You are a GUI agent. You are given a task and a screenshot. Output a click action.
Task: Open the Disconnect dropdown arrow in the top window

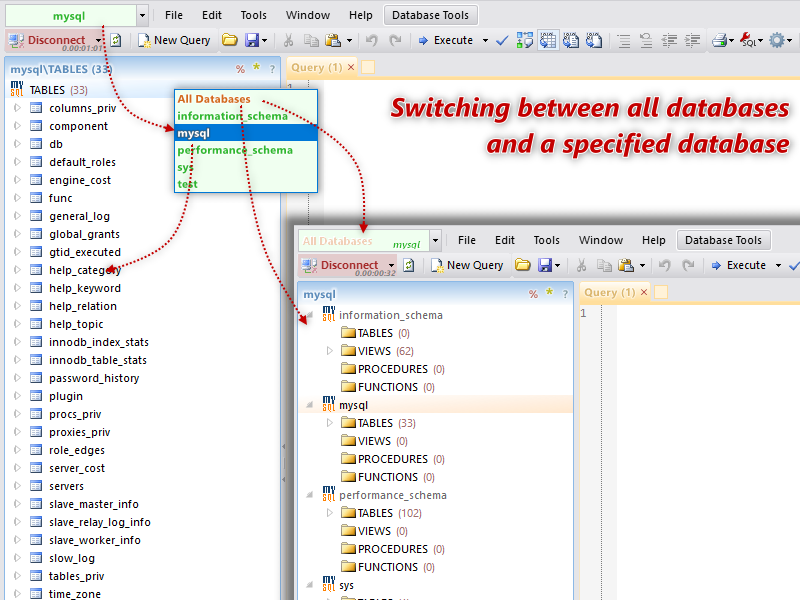pos(98,40)
